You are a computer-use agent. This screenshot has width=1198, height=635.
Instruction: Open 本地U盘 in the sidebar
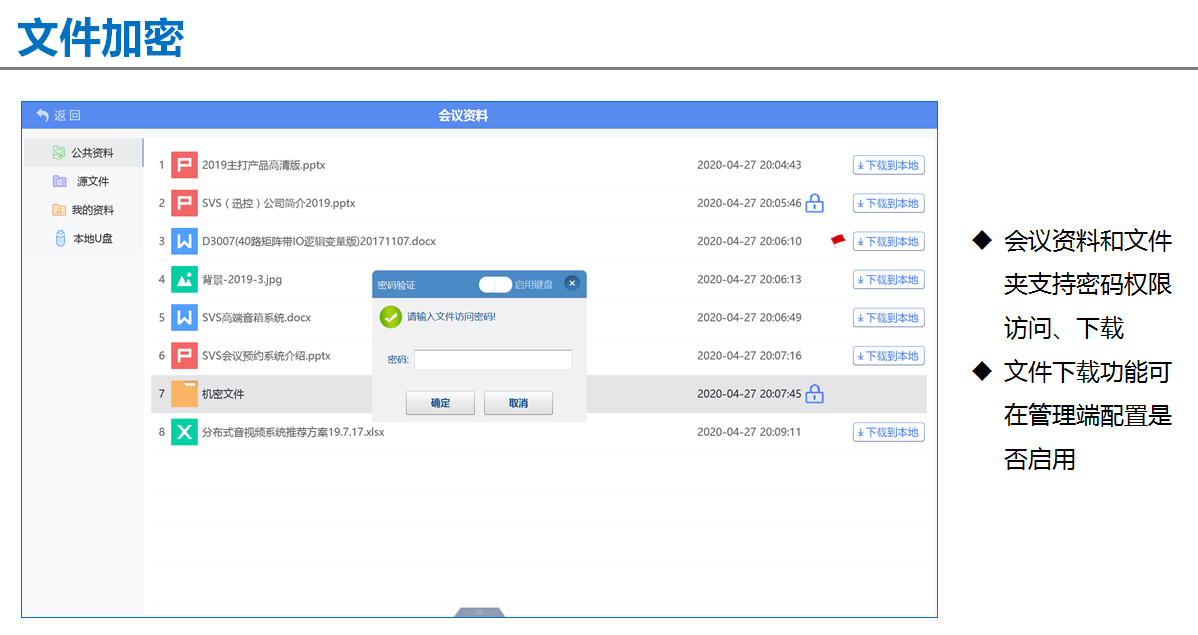tap(84, 239)
